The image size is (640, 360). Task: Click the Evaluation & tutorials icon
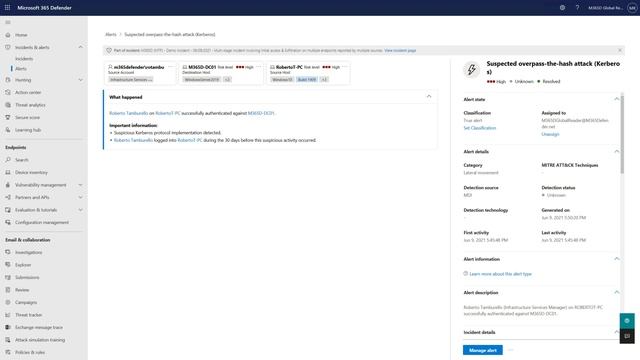point(8,210)
